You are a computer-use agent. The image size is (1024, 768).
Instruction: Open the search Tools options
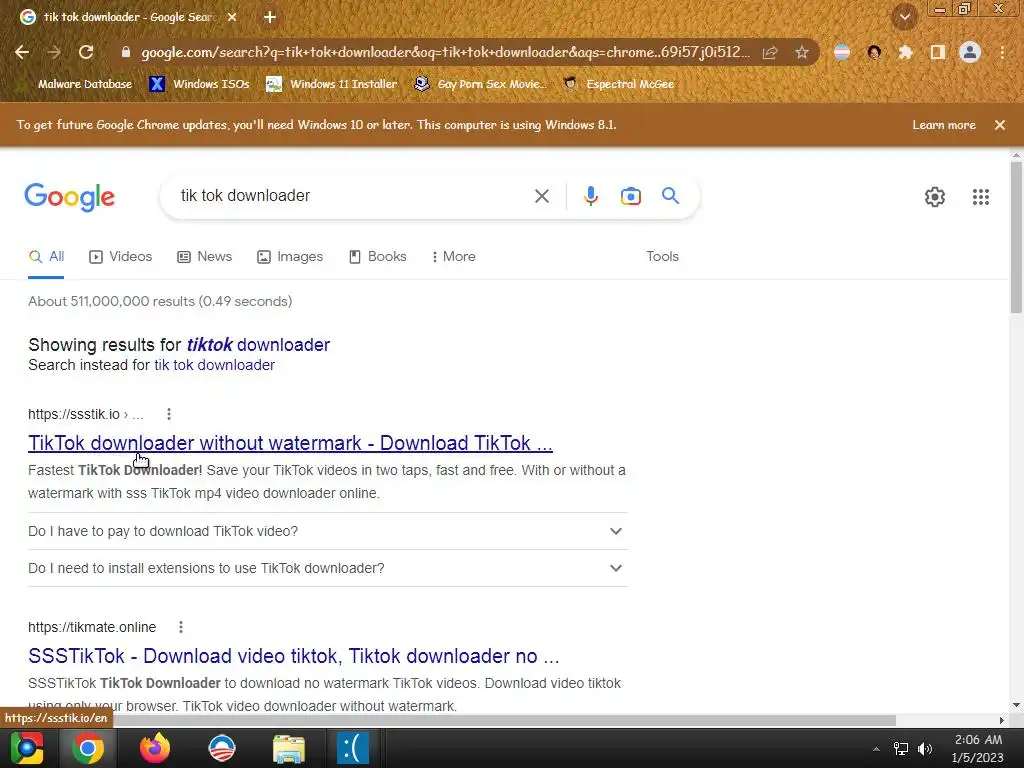(x=662, y=257)
